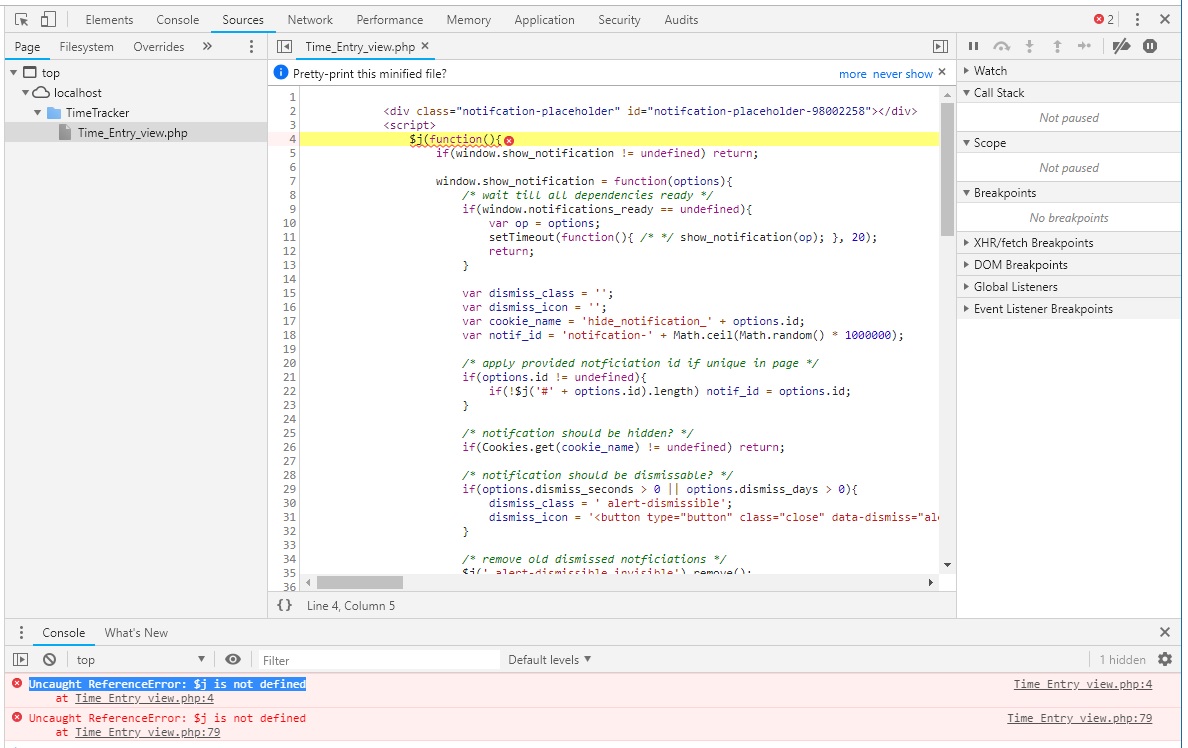
Task: Deactivate breakpoints using the toolbar icon
Action: pyautogui.click(x=1121, y=47)
